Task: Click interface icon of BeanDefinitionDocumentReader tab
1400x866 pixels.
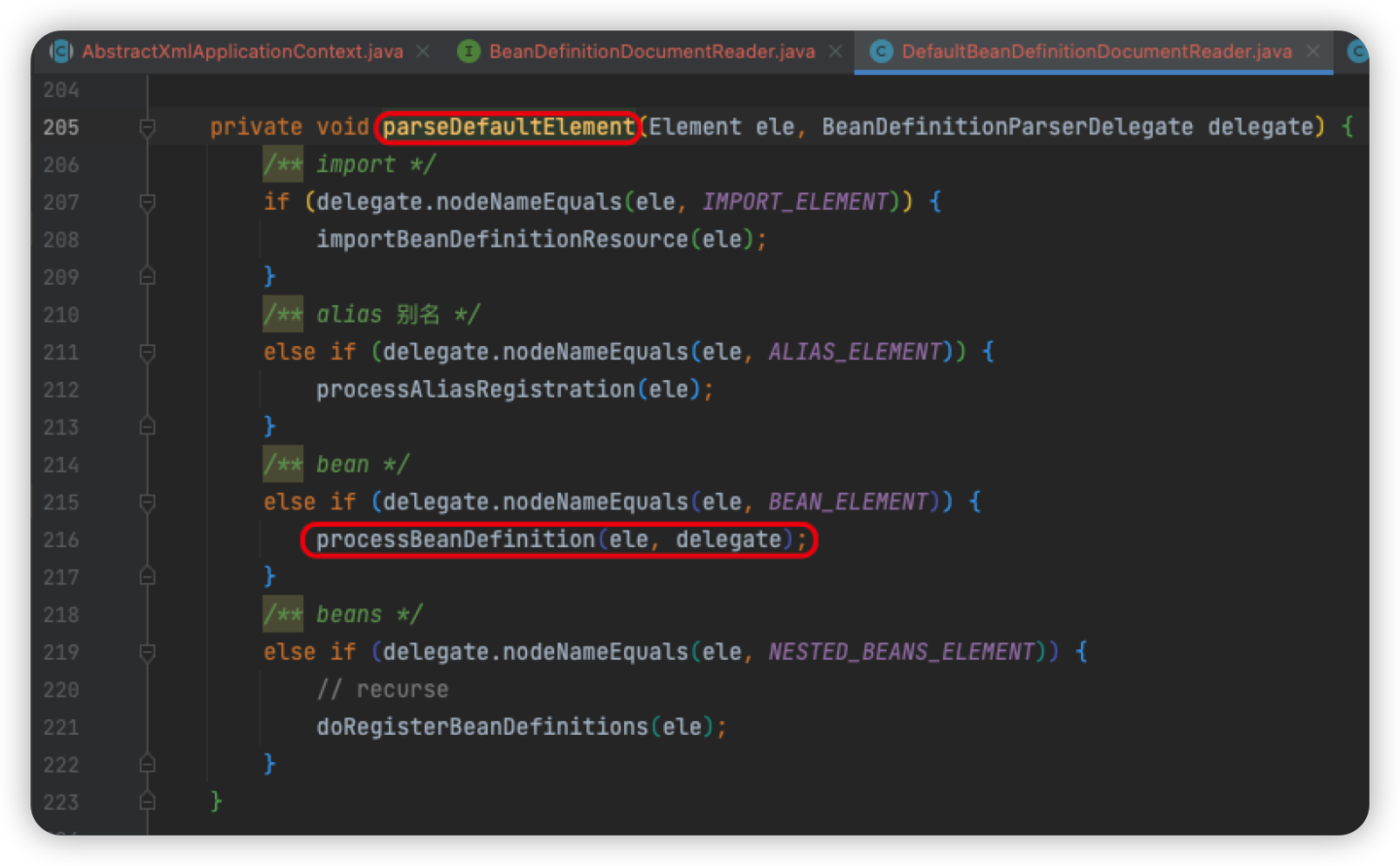Action: [469, 52]
